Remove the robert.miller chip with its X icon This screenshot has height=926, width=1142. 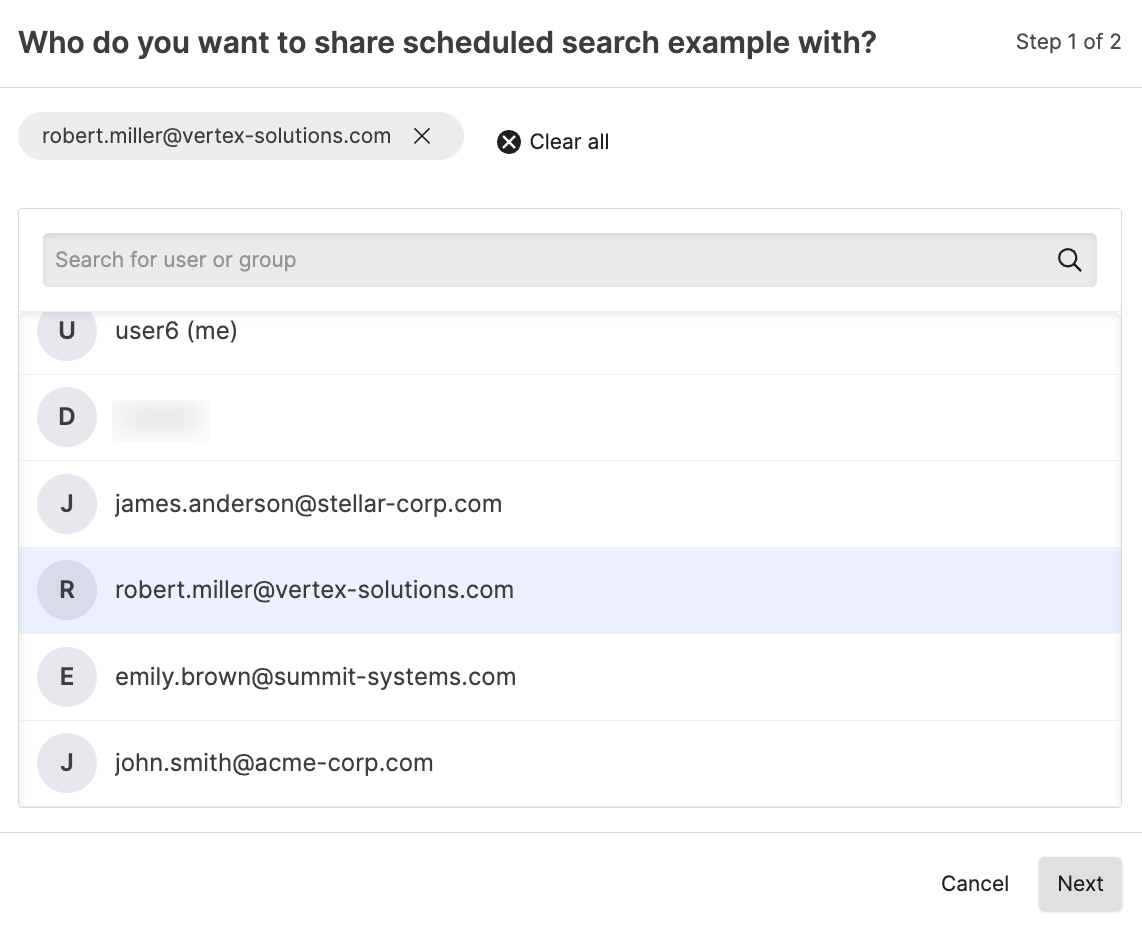point(422,136)
